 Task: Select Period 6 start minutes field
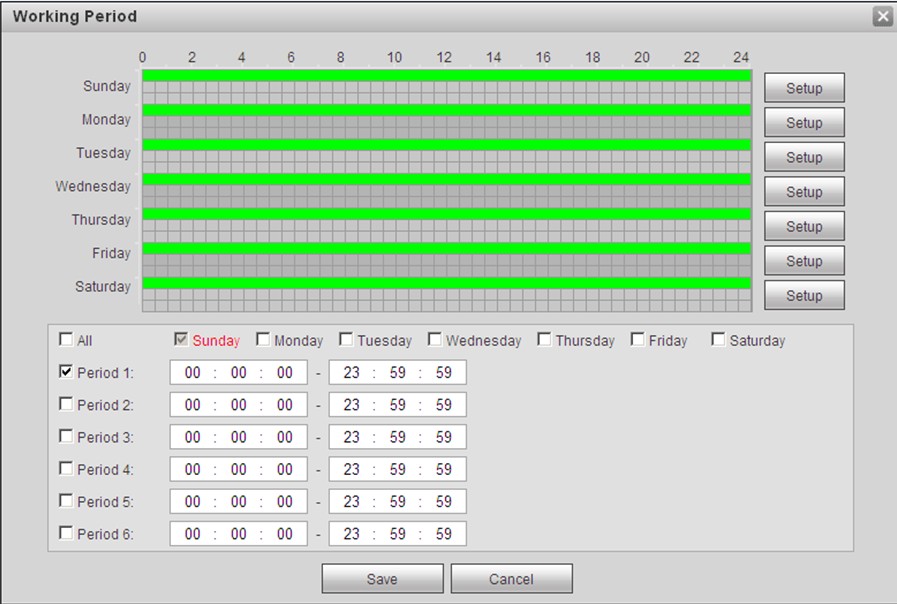point(239,534)
